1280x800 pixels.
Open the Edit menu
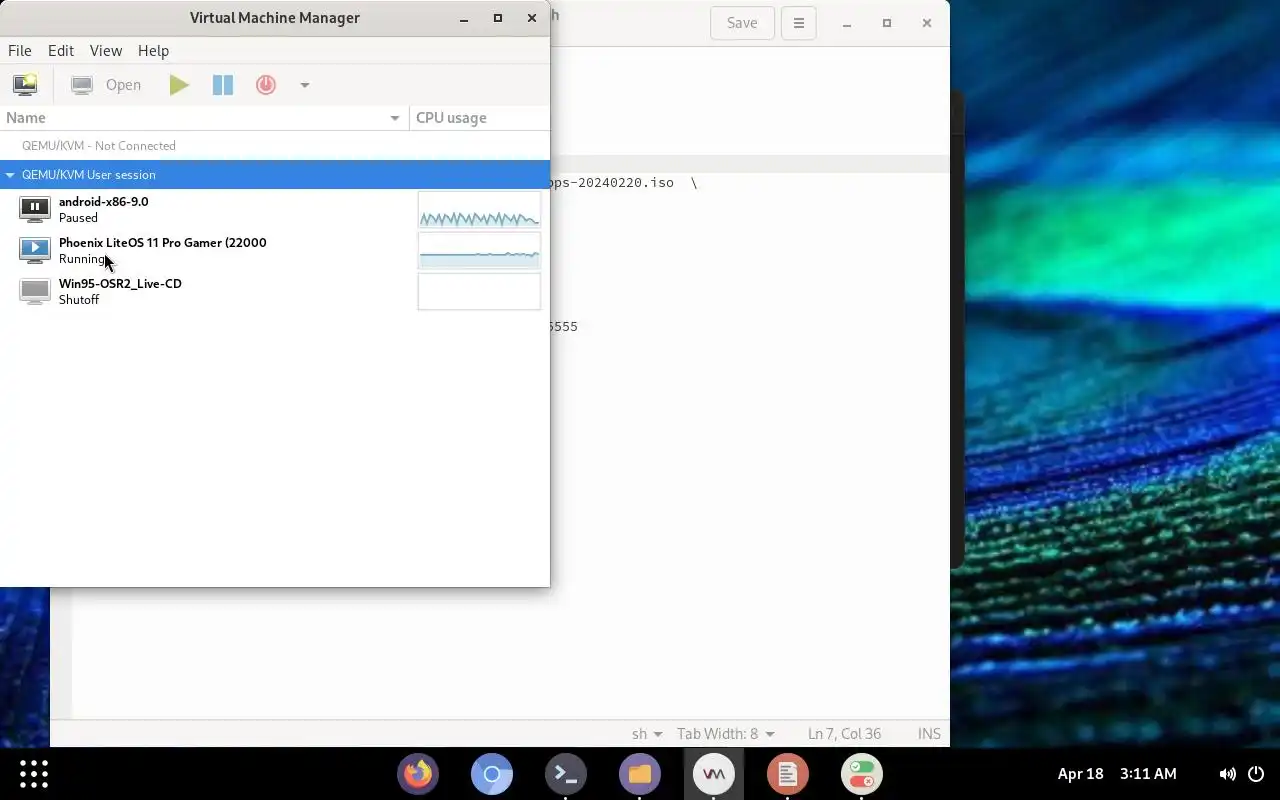pyautogui.click(x=61, y=50)
